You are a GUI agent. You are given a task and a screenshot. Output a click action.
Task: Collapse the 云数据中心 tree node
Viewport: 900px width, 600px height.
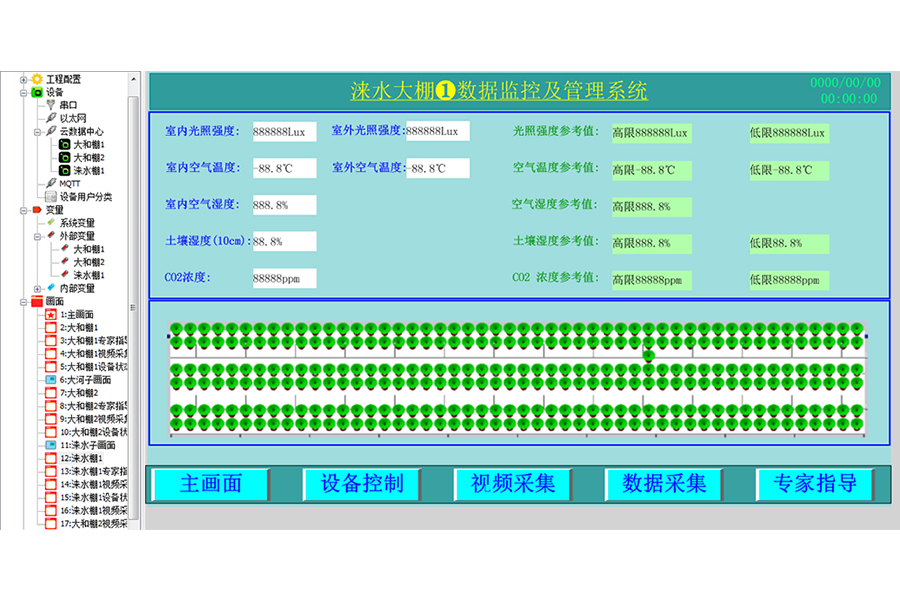point(37,131)
